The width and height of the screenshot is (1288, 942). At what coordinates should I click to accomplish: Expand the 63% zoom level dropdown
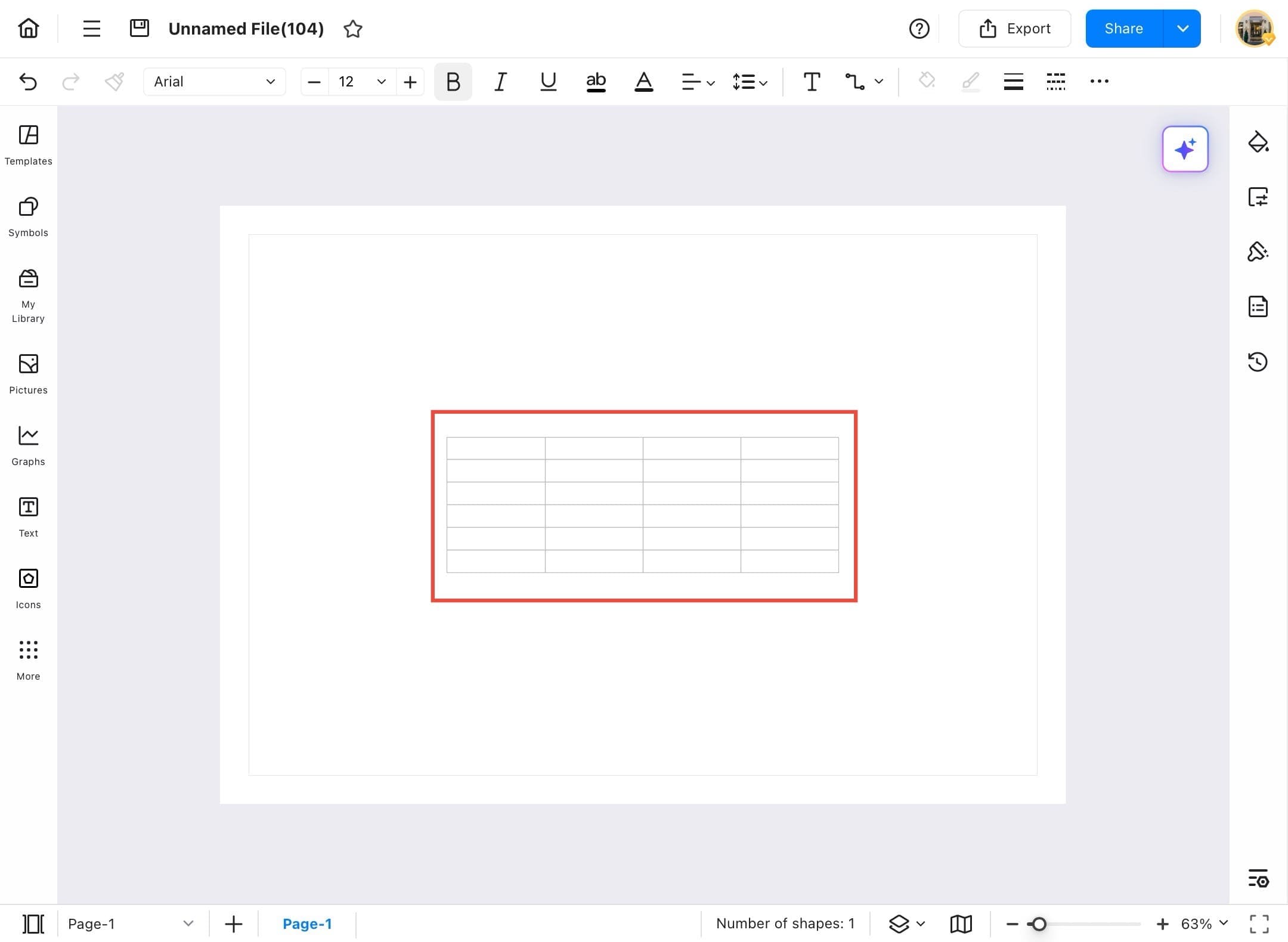click(1224, 923)
